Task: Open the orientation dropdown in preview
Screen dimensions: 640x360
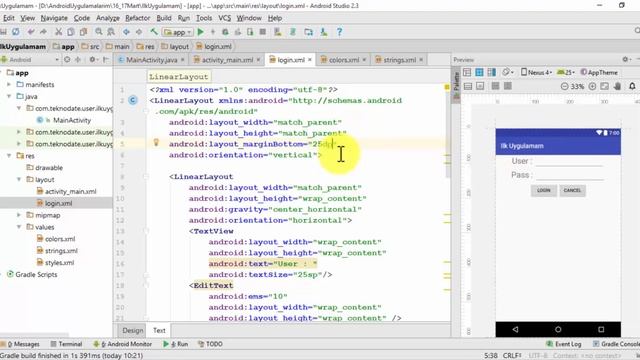Action: [x=508, y=72]
